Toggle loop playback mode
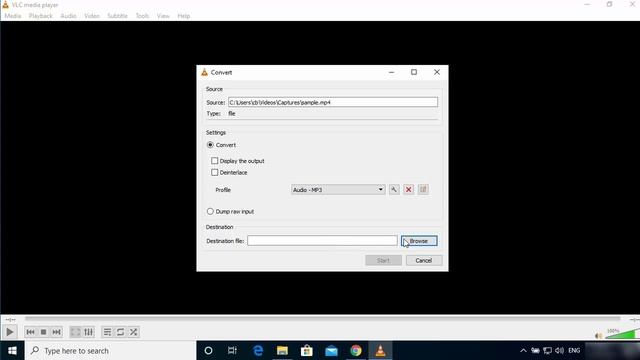Viewport: 640px width, 360px height. point(120,332)
